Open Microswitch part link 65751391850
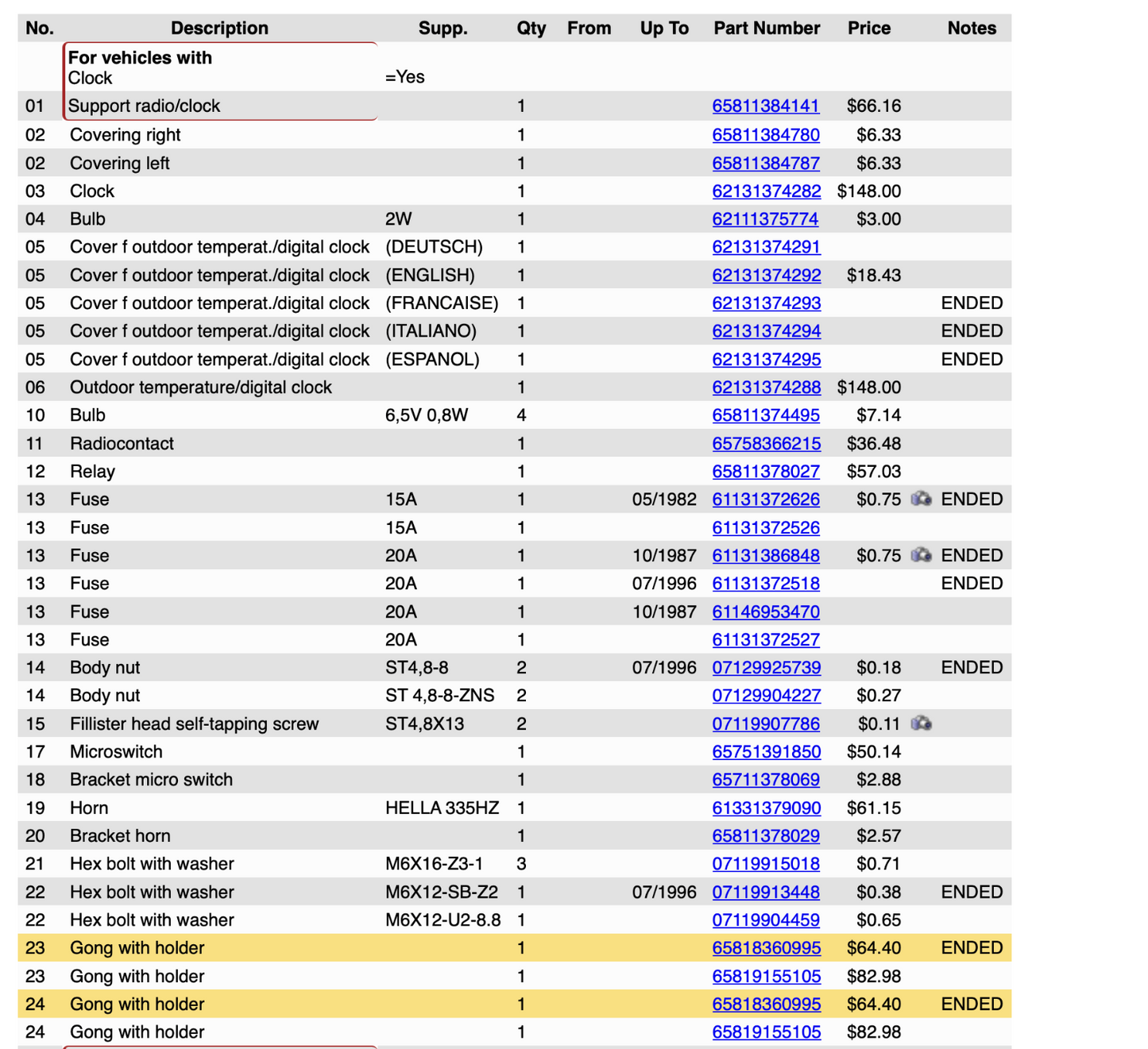The width and height of the screenshot is (1148, 1049). [767, 752]
